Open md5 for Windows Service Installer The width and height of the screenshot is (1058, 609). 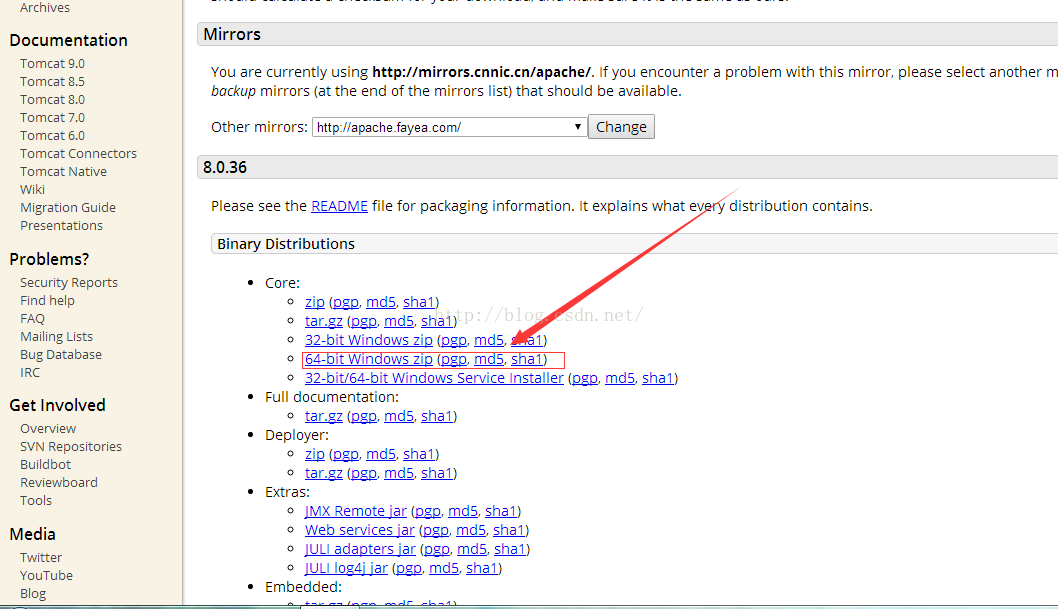620,378
